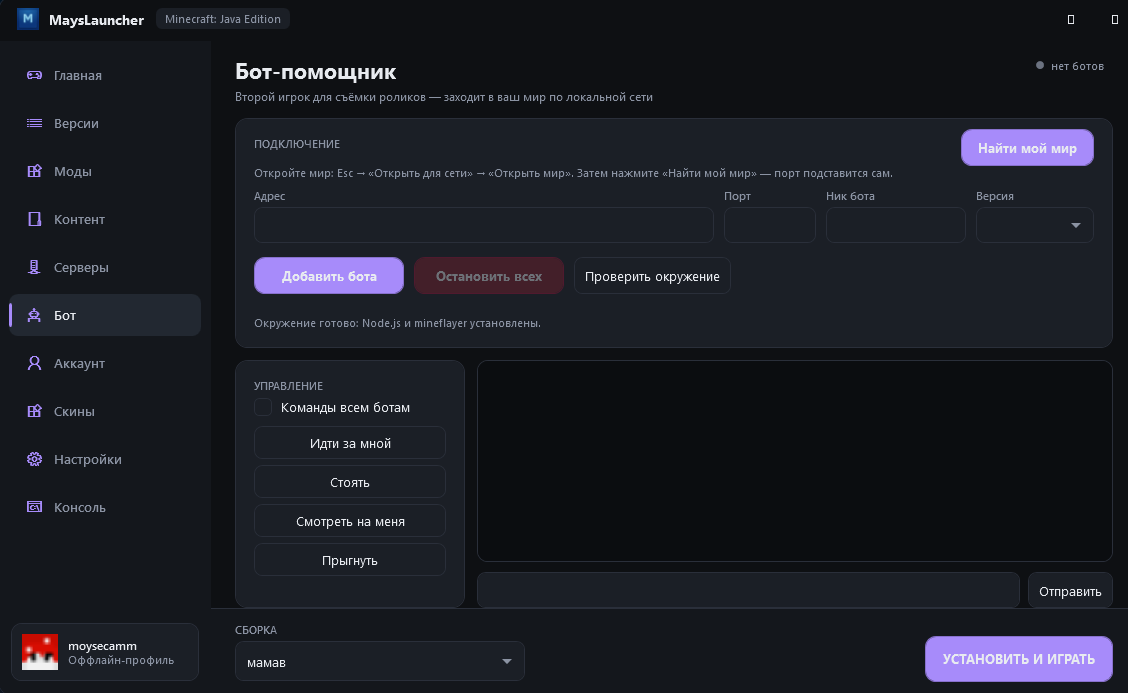Image resolution: width=1128 pixels, height=693 pixels.
Task: Click the Стоять command button
Action: click(350, 481)
